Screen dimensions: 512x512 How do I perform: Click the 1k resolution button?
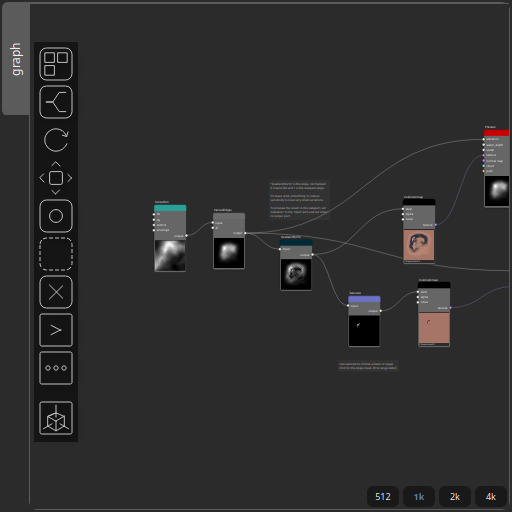click(419, 497)
